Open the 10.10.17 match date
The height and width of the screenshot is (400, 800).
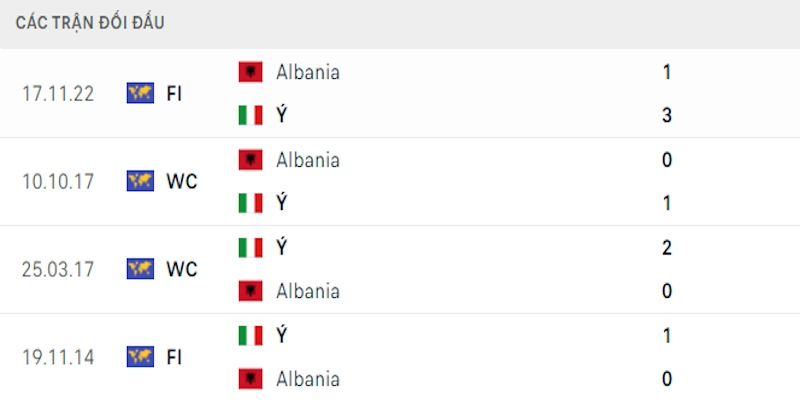point(58,181)
